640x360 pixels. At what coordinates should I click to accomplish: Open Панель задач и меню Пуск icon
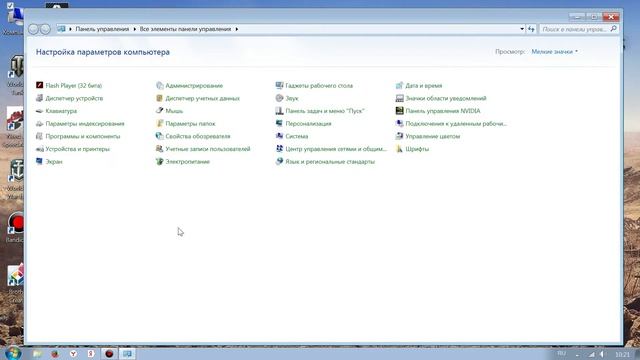(x=280, y=111)
